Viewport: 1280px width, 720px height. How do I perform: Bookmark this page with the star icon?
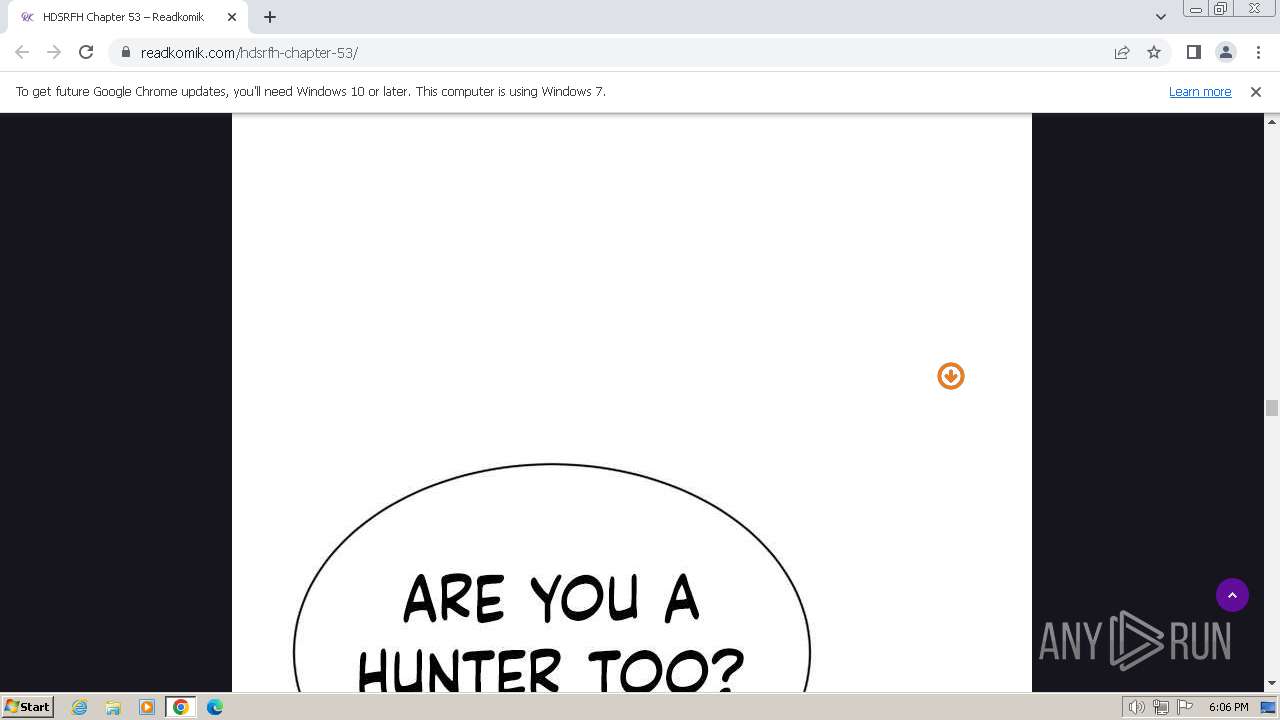tap(1154, 52)
